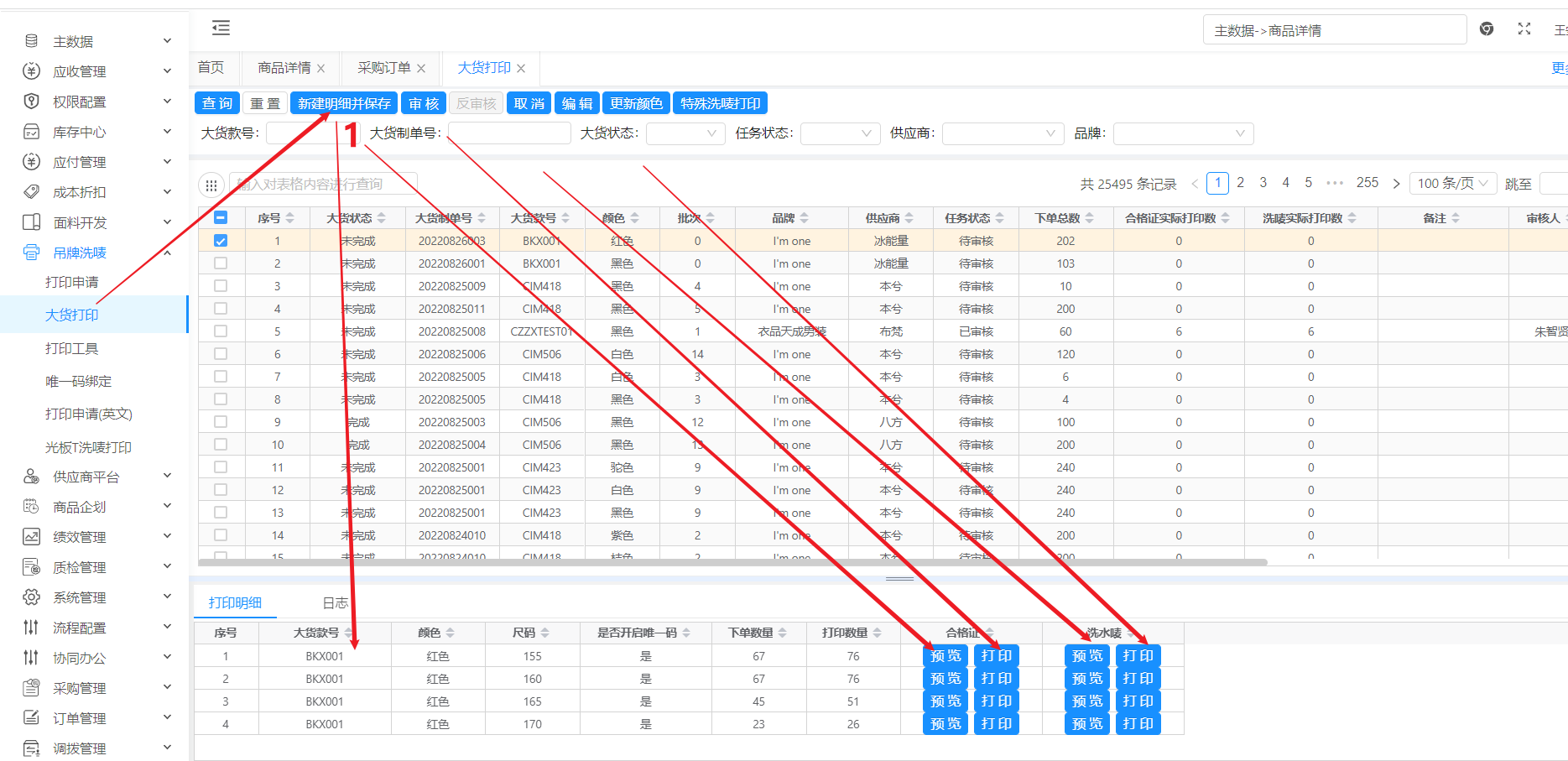
Task: Uncheck the checkbox for row 1
Action: click(221, 241)
